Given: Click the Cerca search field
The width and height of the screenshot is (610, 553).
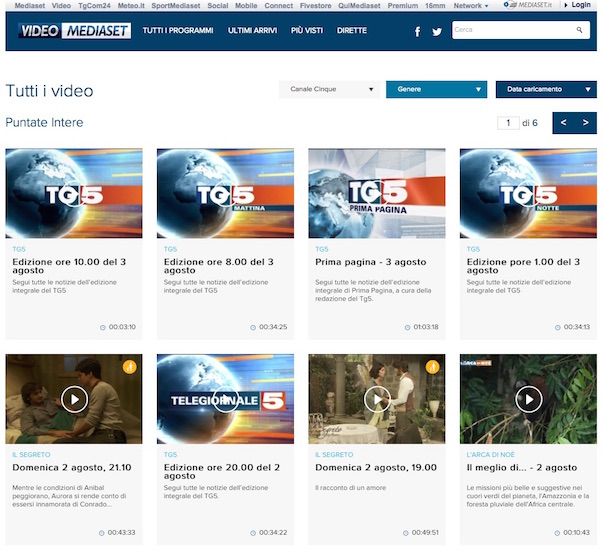Looking at the screenshot, I should pyautogui.click(x=521, y=30).
